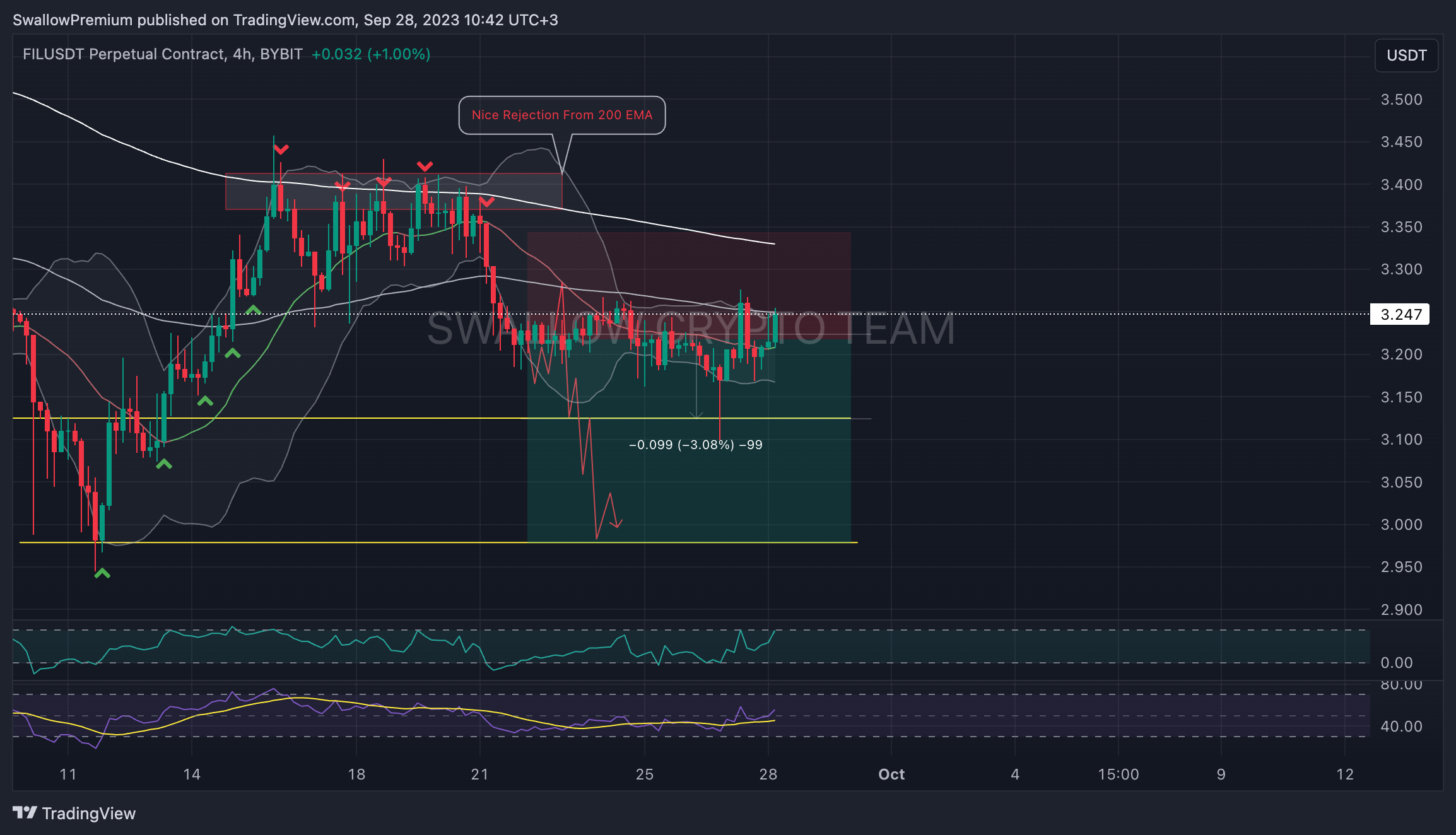Click the 3.450 price axis label
1456x835 pixels.
1401,142
